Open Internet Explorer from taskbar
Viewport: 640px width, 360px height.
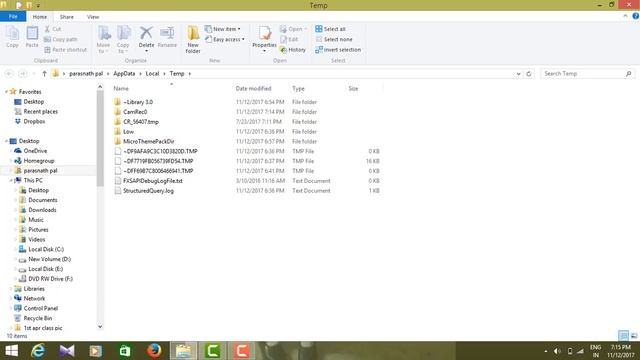(38, 351)
